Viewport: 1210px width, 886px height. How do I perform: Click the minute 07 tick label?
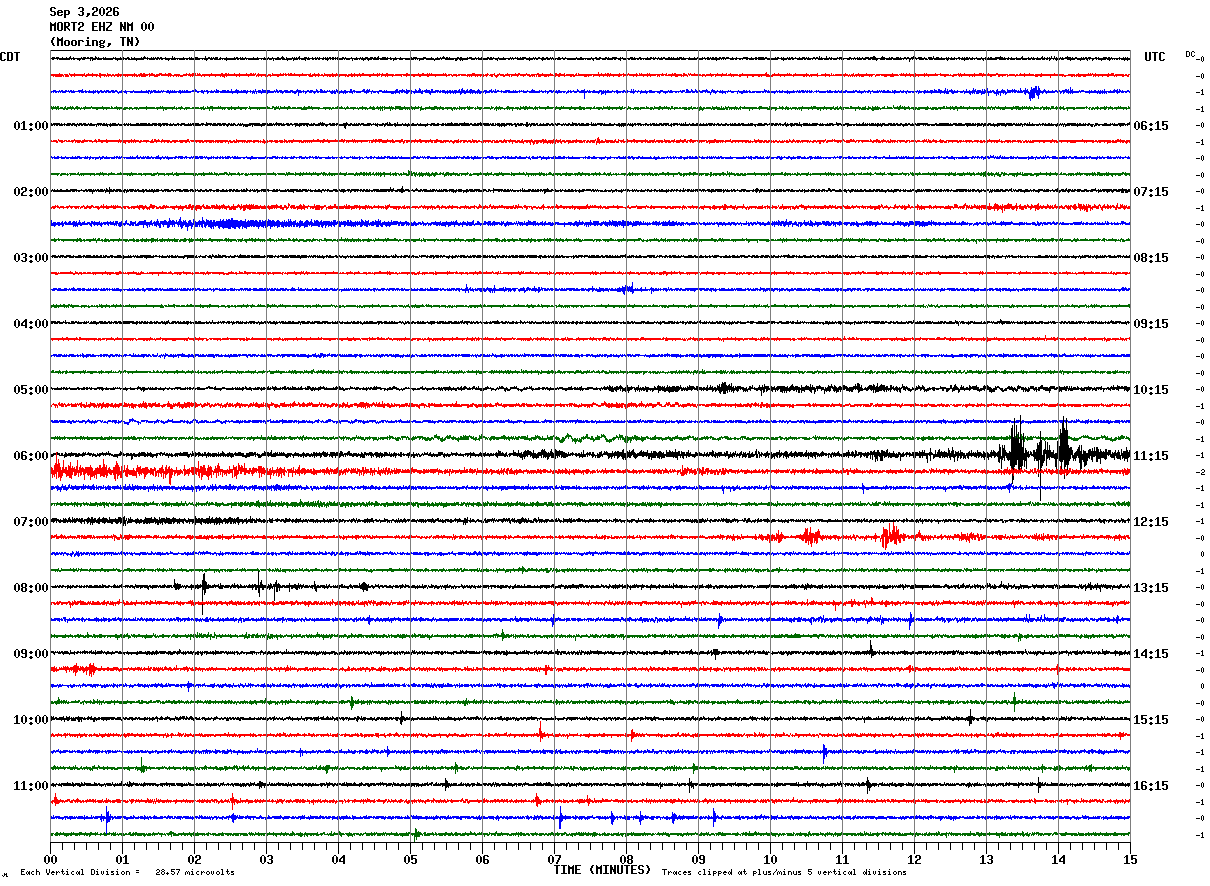pyautogui.click(x=554, y=859)
